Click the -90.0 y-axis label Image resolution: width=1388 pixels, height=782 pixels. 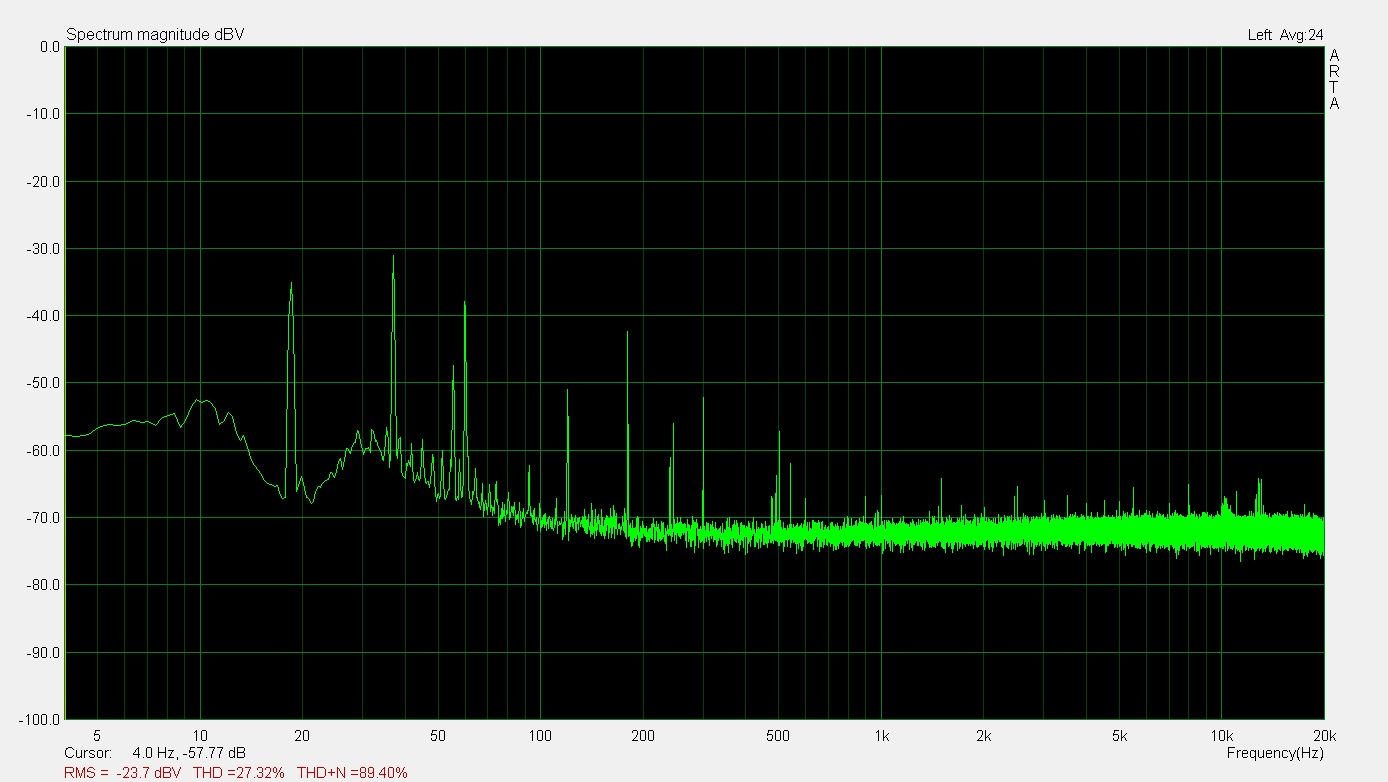[44, 653]
